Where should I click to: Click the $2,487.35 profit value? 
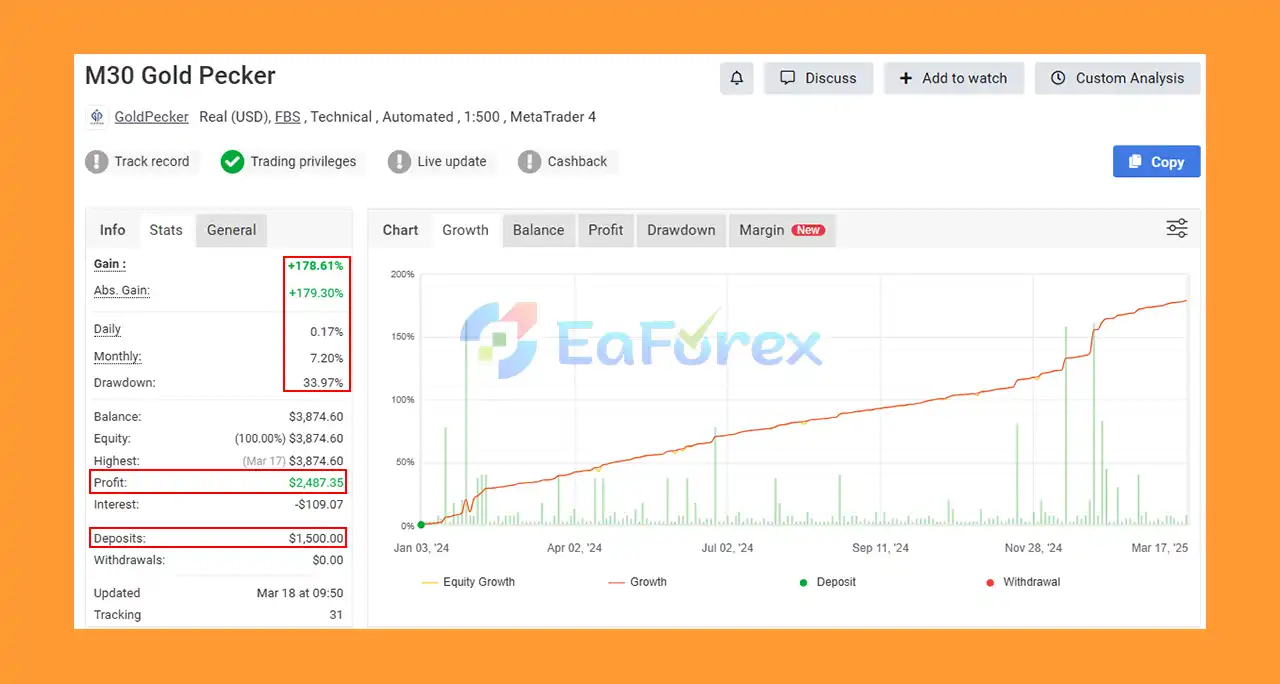(x=316, y=482)
